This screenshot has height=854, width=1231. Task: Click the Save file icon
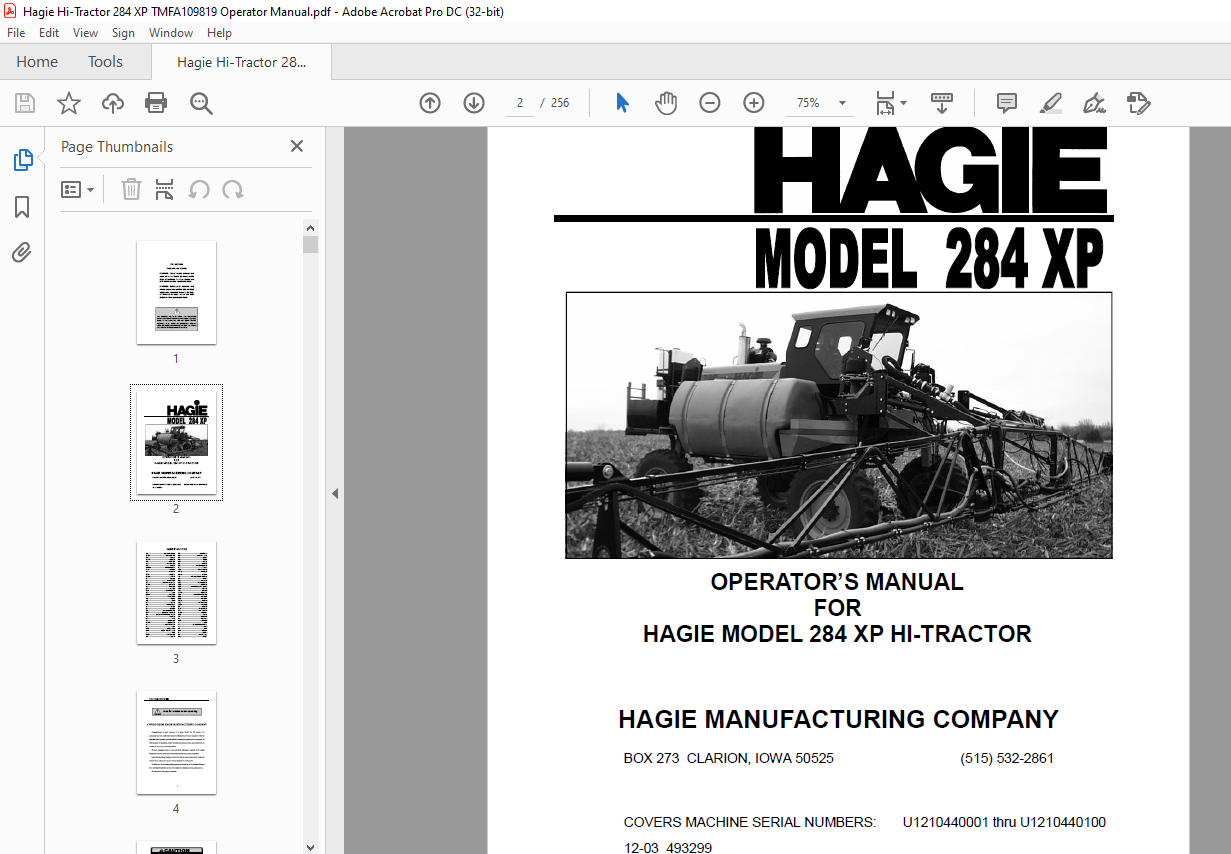(x=25, y=103)
